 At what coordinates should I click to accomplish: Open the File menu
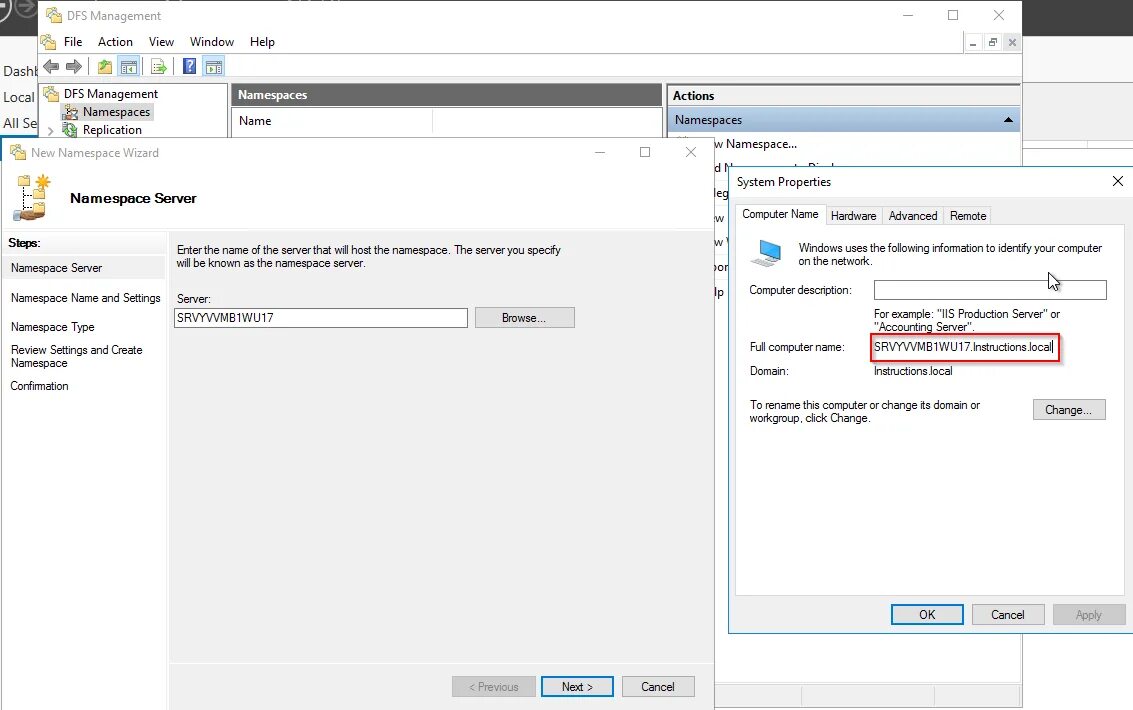point(73,42)
